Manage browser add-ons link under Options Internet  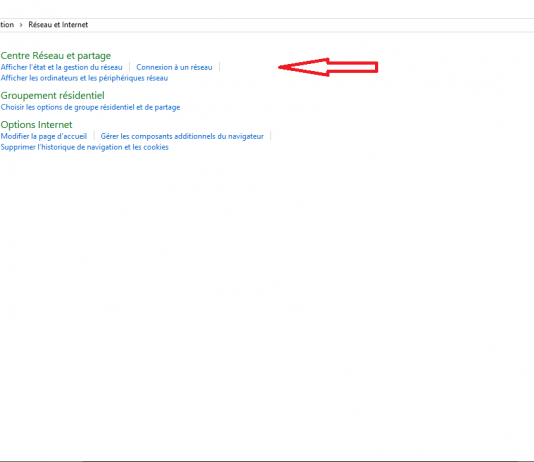(182, 136)
